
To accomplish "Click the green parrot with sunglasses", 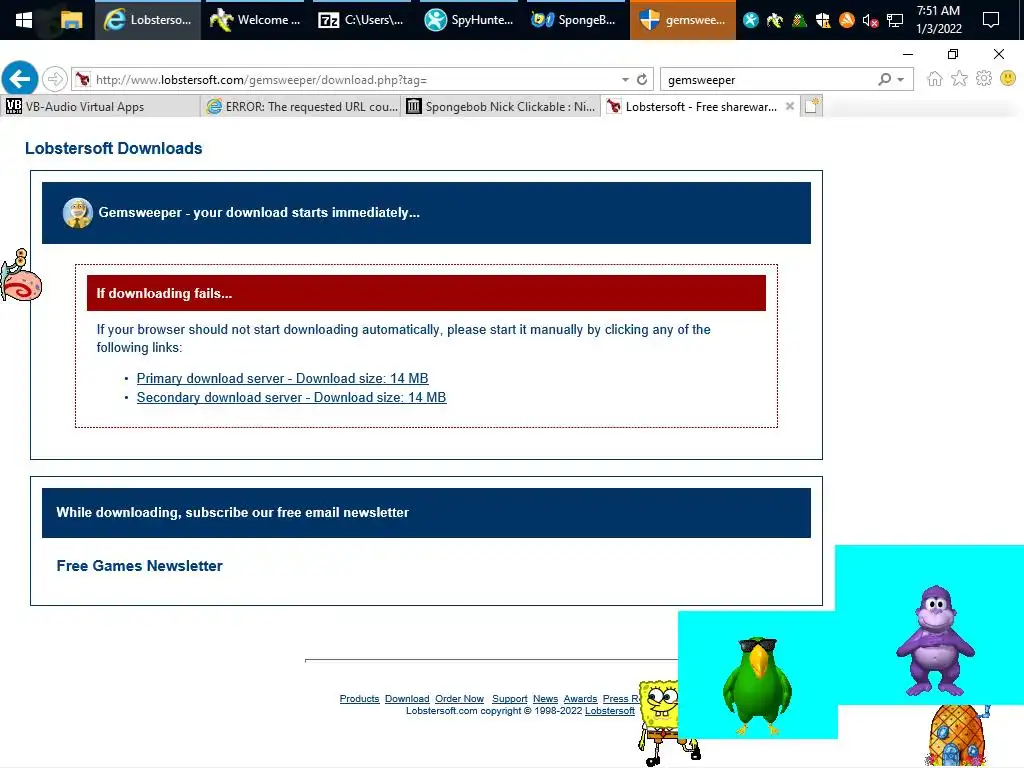I will (758, 684).
